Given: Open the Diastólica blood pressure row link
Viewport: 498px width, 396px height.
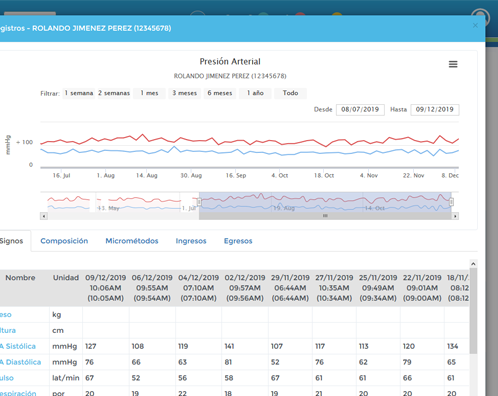Looking at the screenshot, I should pos(20,362).
